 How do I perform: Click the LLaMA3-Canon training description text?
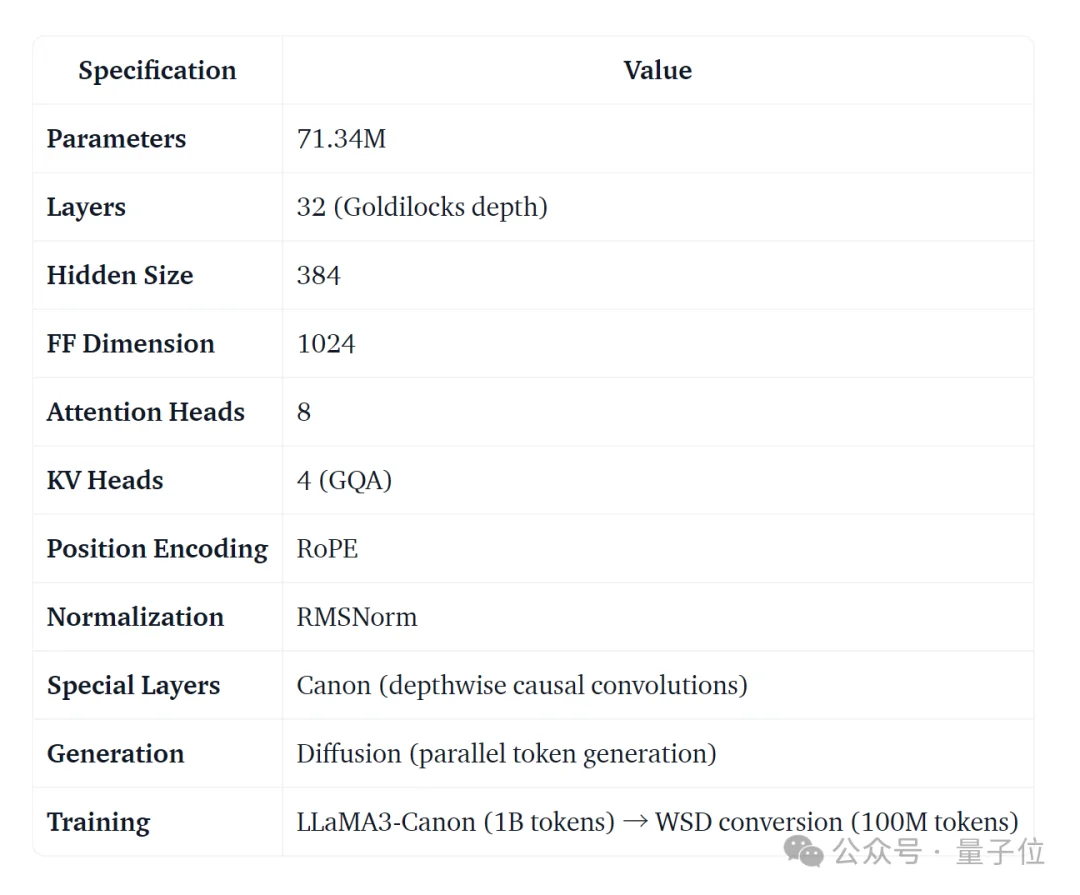[x=657, y=822]
